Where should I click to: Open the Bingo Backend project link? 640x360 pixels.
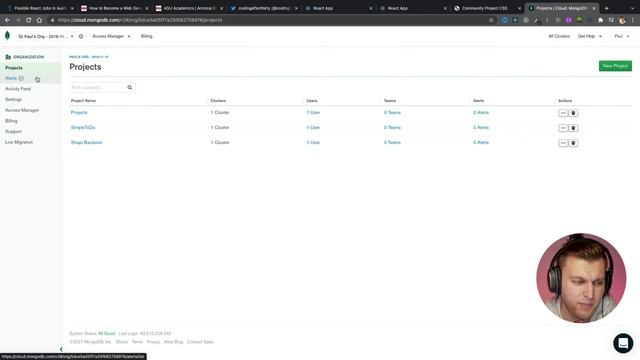coord(87,142)
